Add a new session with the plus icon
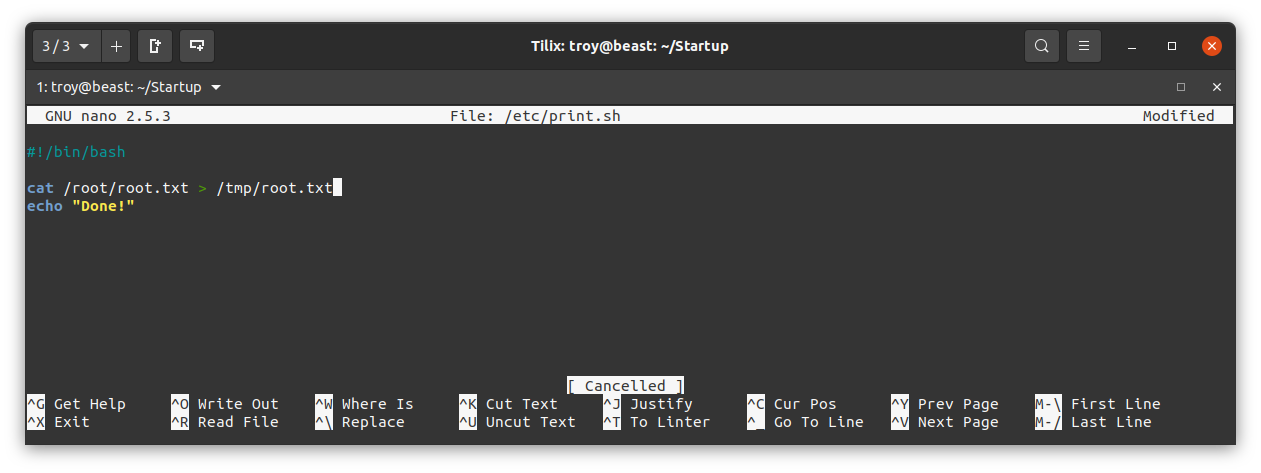1261x473 pixels. [116, 46]
